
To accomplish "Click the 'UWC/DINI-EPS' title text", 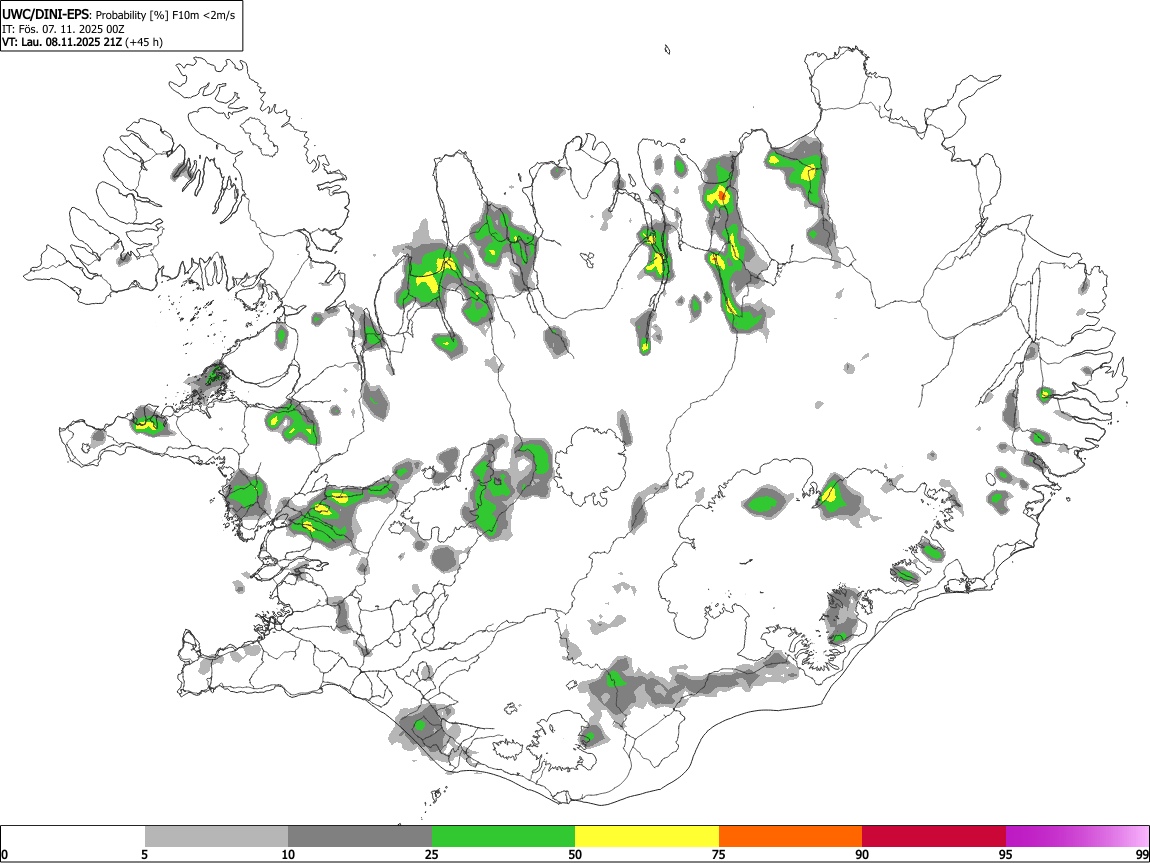I will (45, 15).
